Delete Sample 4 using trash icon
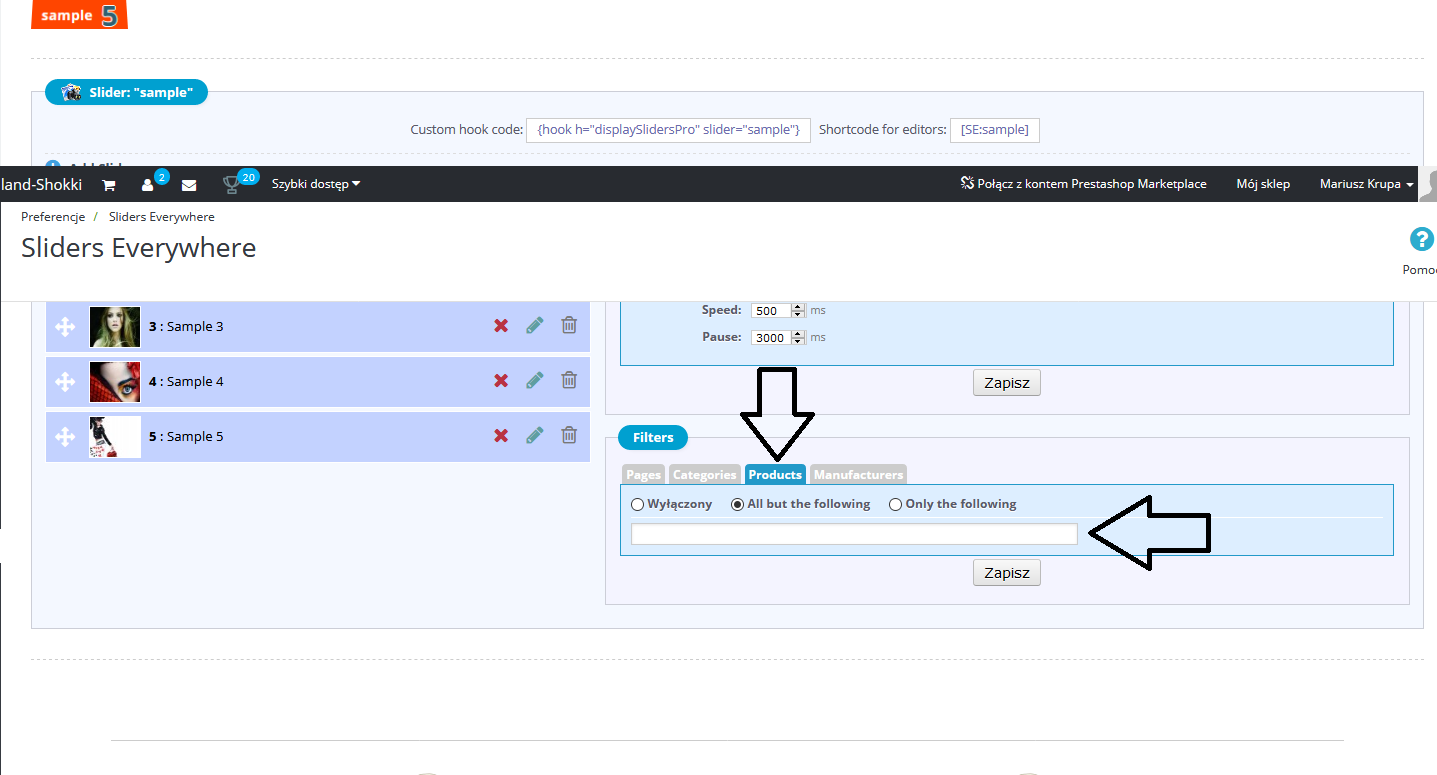 tap(569, 380)
